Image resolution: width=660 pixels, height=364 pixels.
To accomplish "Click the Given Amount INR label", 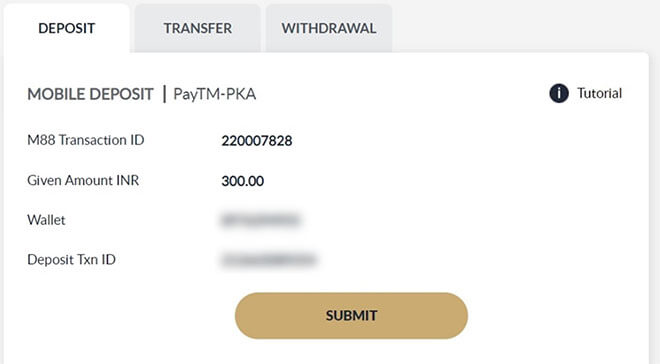I will (83, 180).
